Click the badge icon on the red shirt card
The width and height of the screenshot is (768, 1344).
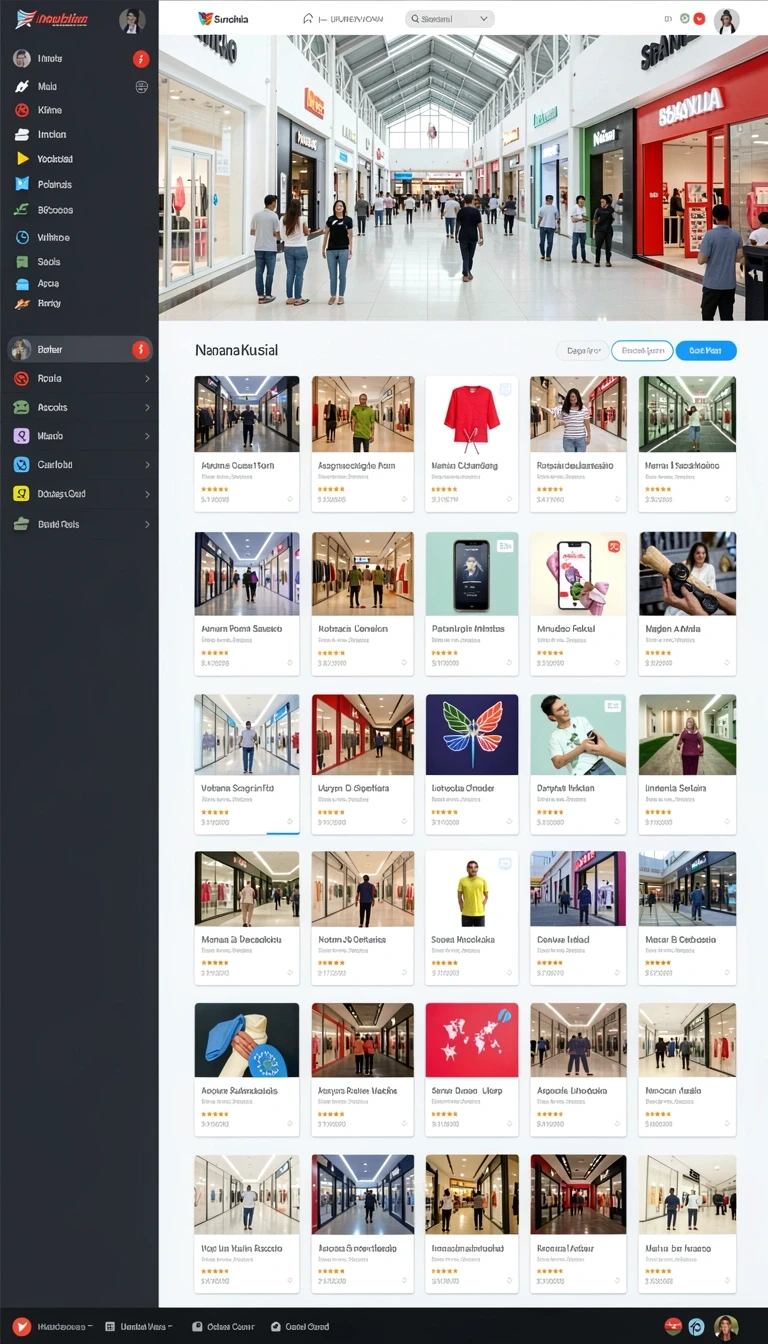pyautogui.click(x=506, y=388)
